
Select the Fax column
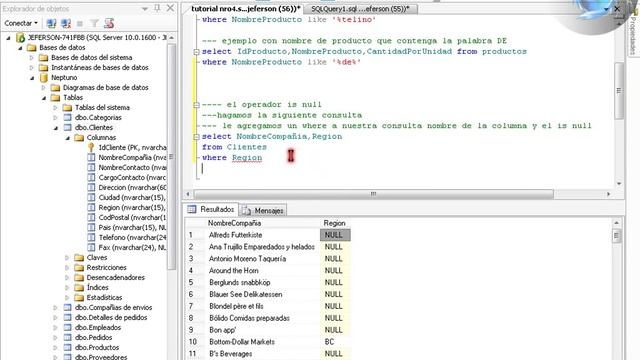pyautogui.click(x=132, y=247)
